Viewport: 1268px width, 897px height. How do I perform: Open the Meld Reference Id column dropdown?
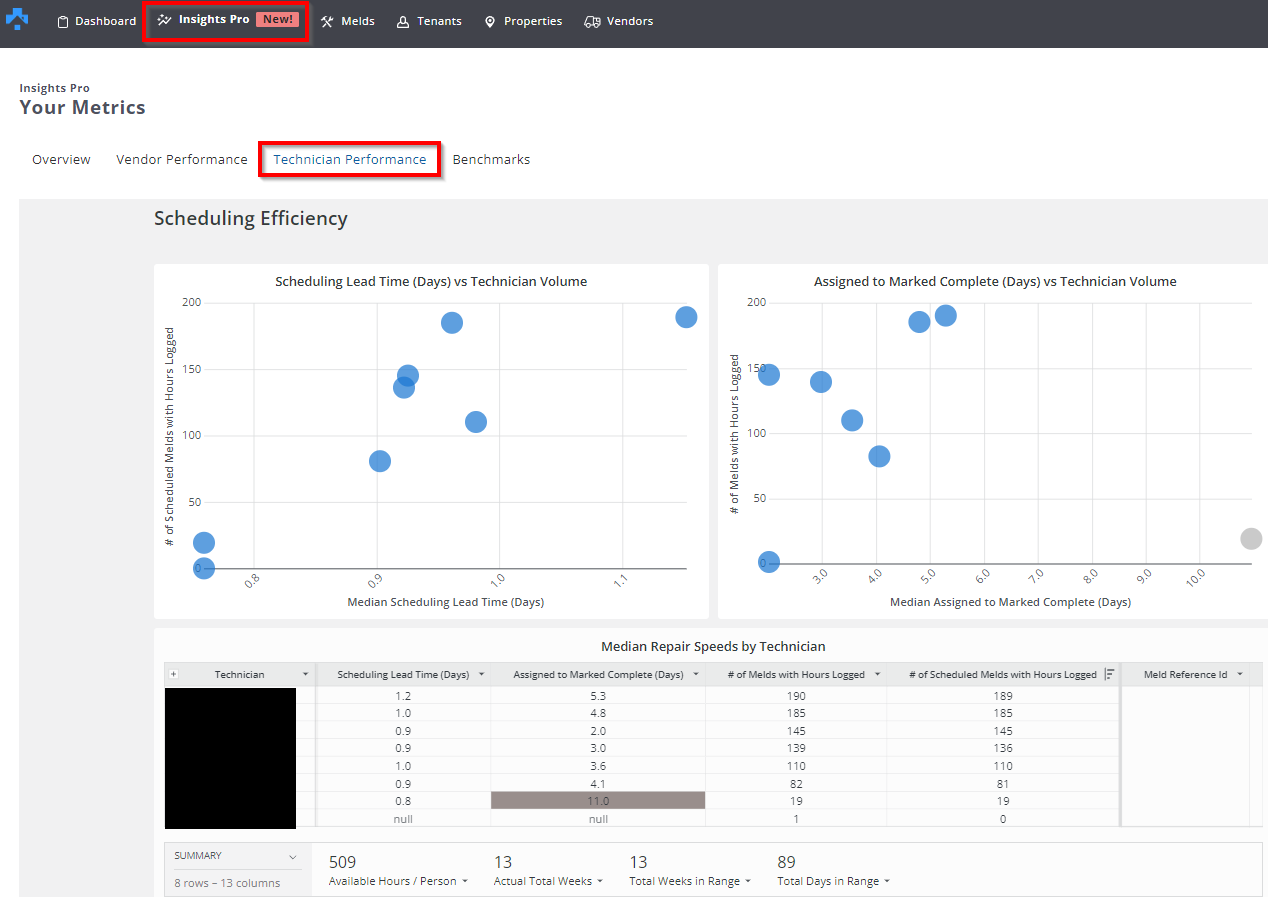1240,674
